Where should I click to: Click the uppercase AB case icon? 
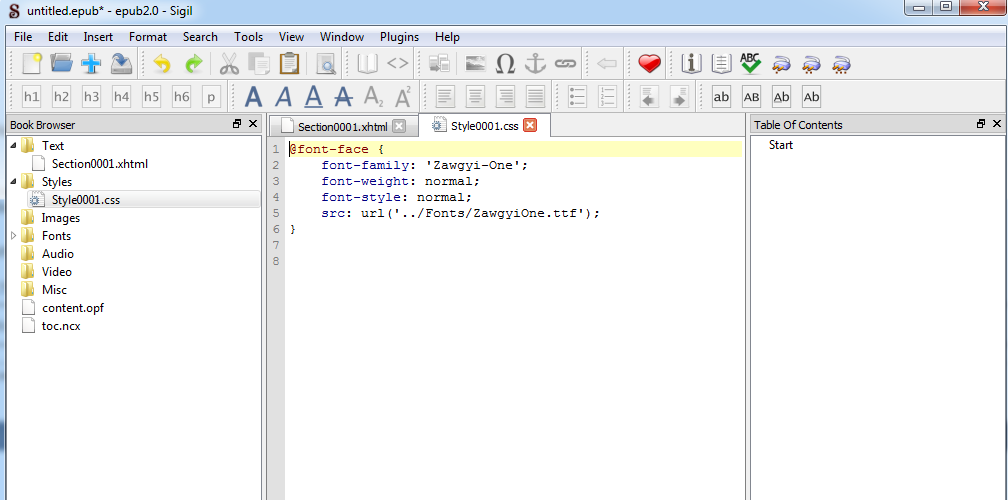point(752,97)
